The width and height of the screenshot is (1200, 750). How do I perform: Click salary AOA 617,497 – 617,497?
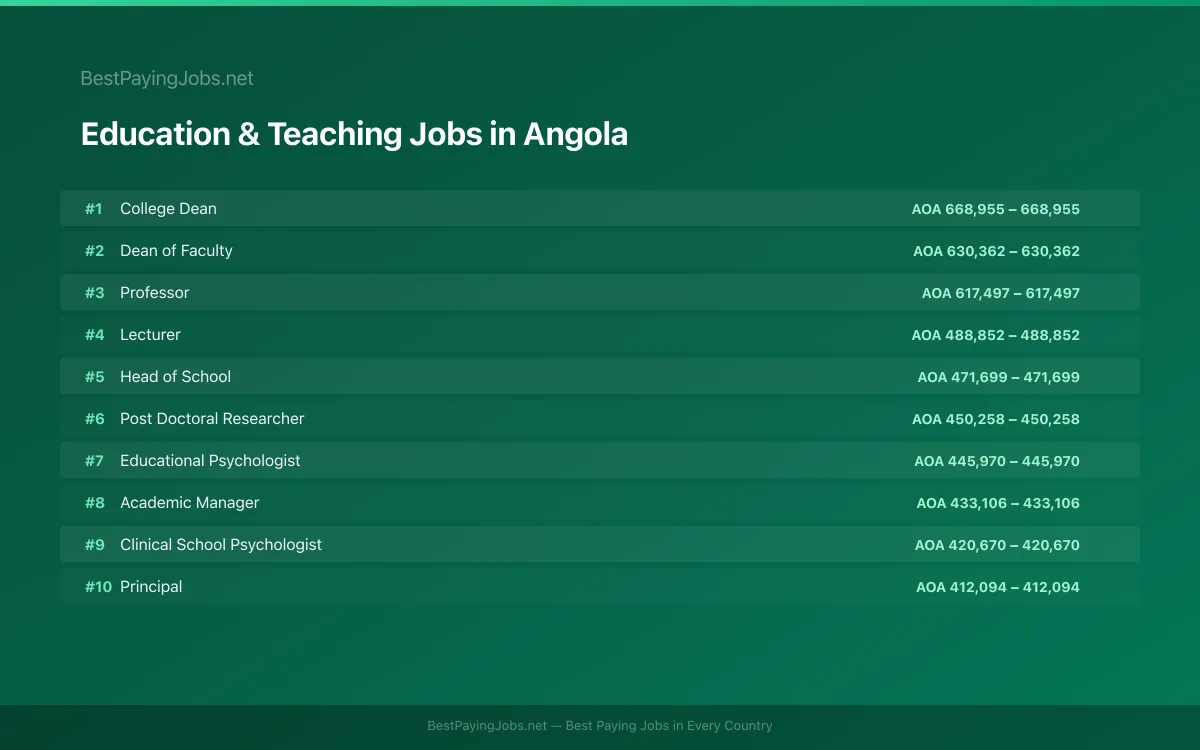coord(1001,293)
